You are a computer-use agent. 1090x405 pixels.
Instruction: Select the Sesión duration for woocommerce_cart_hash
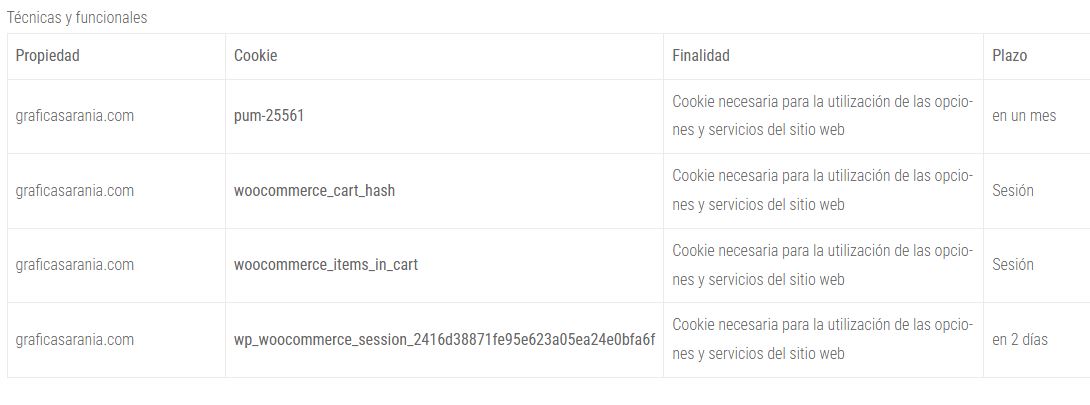coord(1013,190)
